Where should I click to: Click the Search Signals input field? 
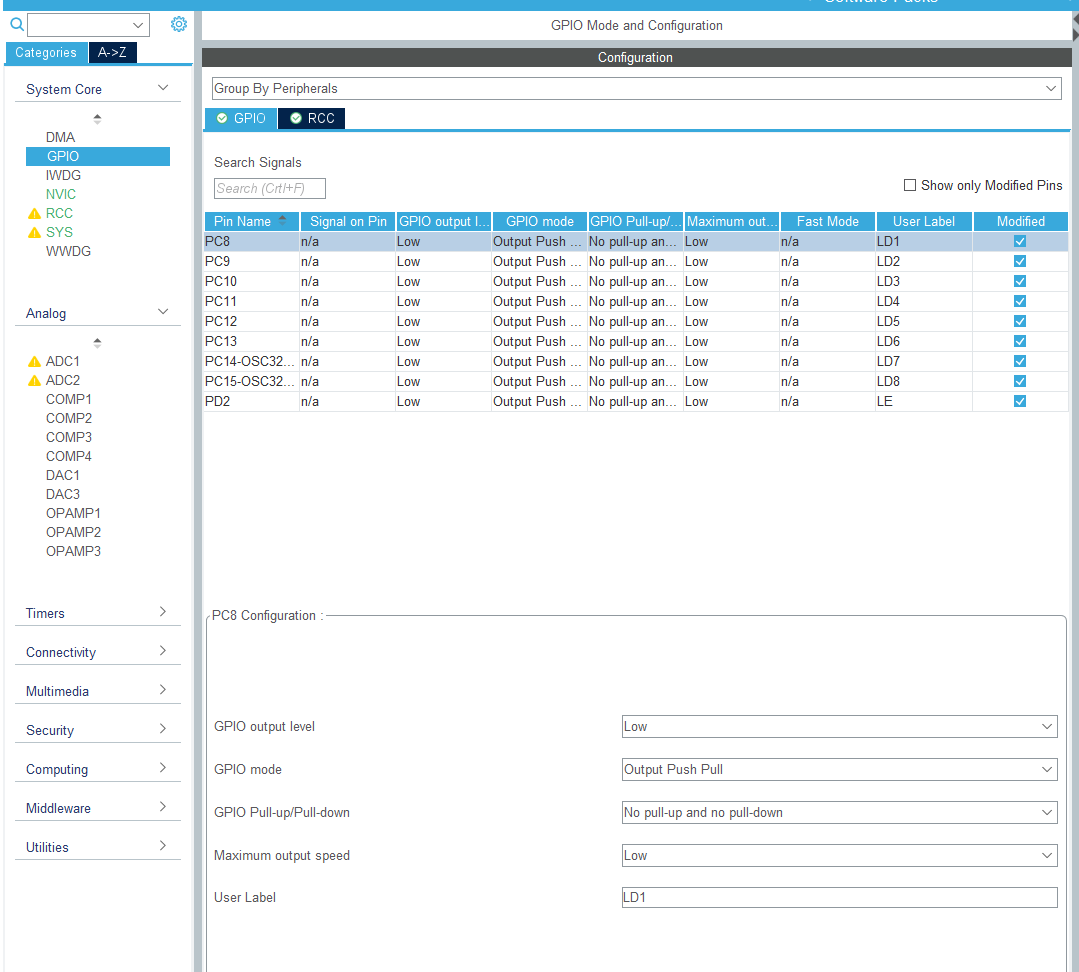click(270, 188)
